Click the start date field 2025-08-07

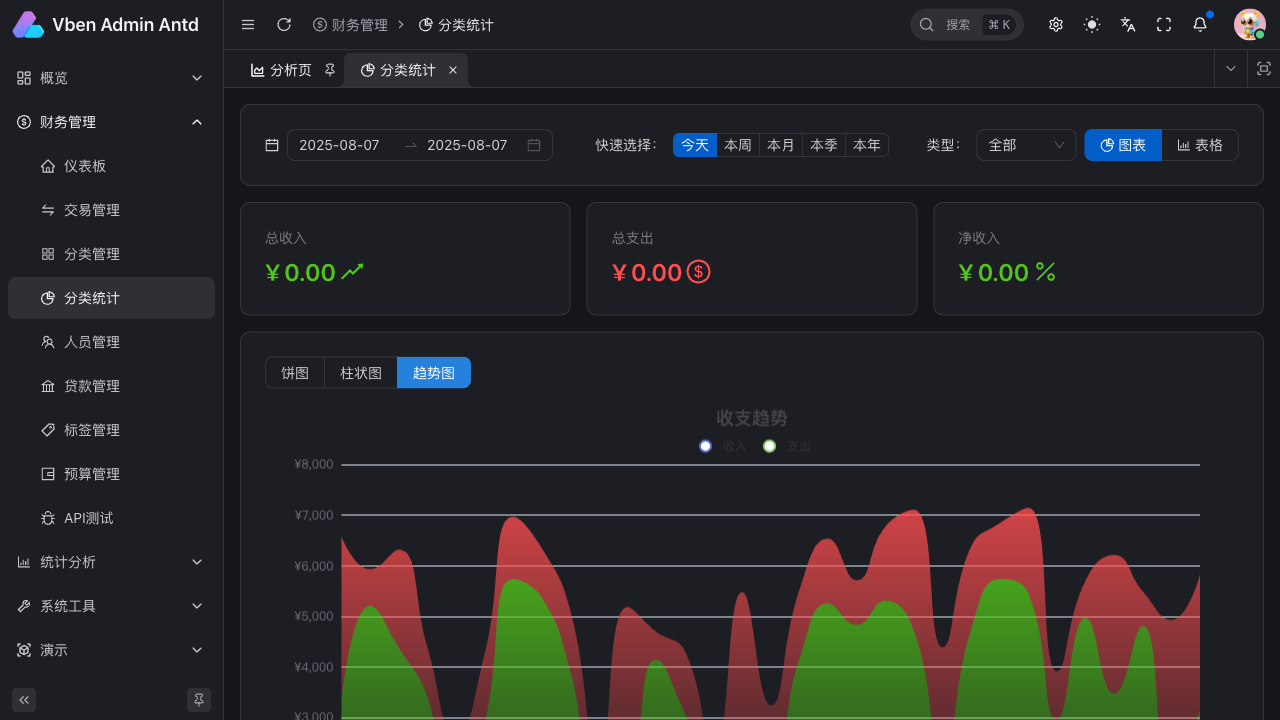click(340, 145)
